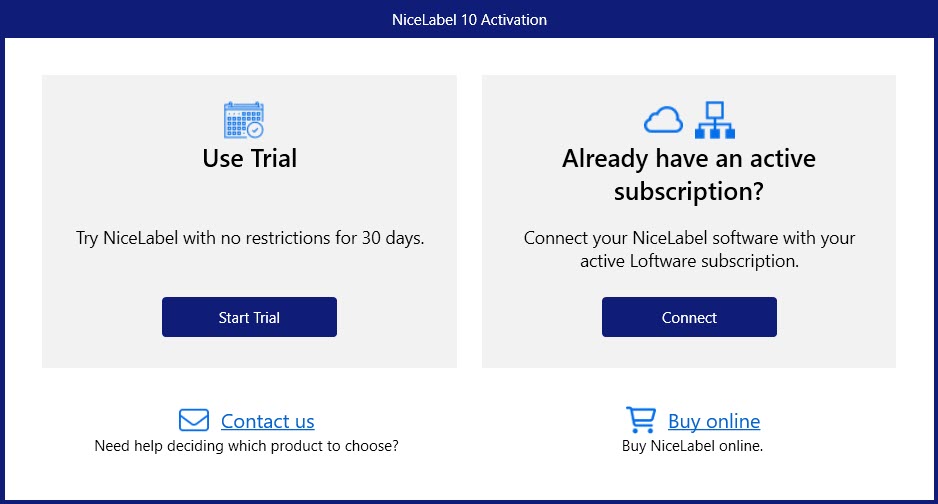This screenshot has height=504, width=938.
Task: Connect to active Loftware subscription
Action: (689, 317)
